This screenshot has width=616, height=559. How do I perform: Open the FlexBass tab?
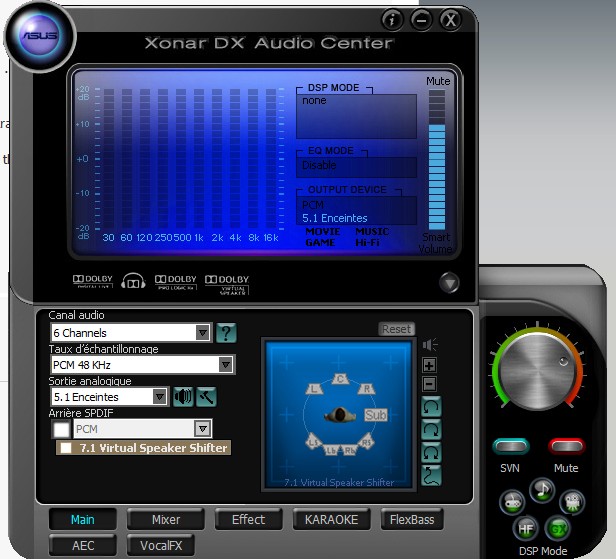click(412, 519)
